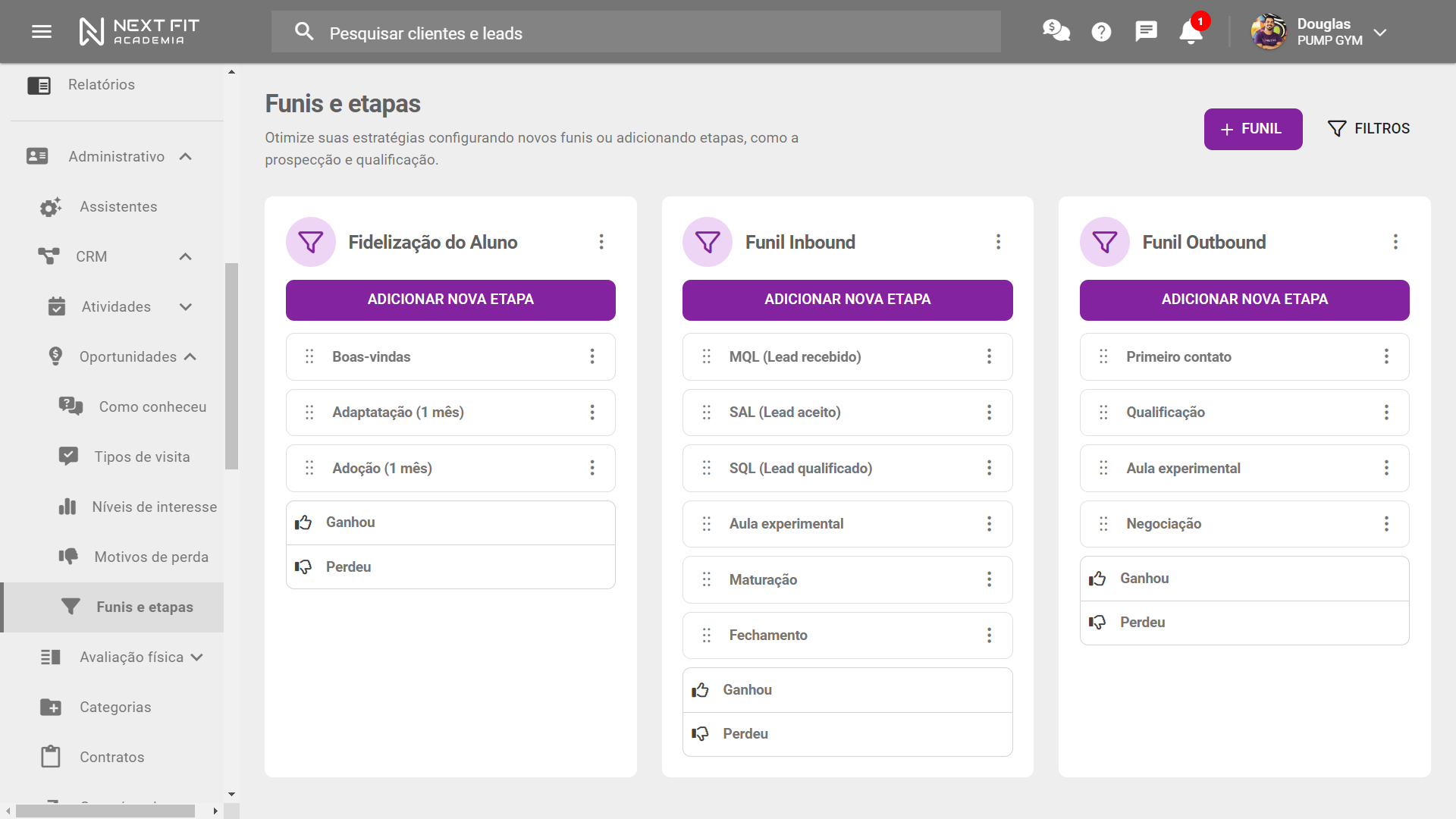Expand the Atividades submenu

click(186, 306)
